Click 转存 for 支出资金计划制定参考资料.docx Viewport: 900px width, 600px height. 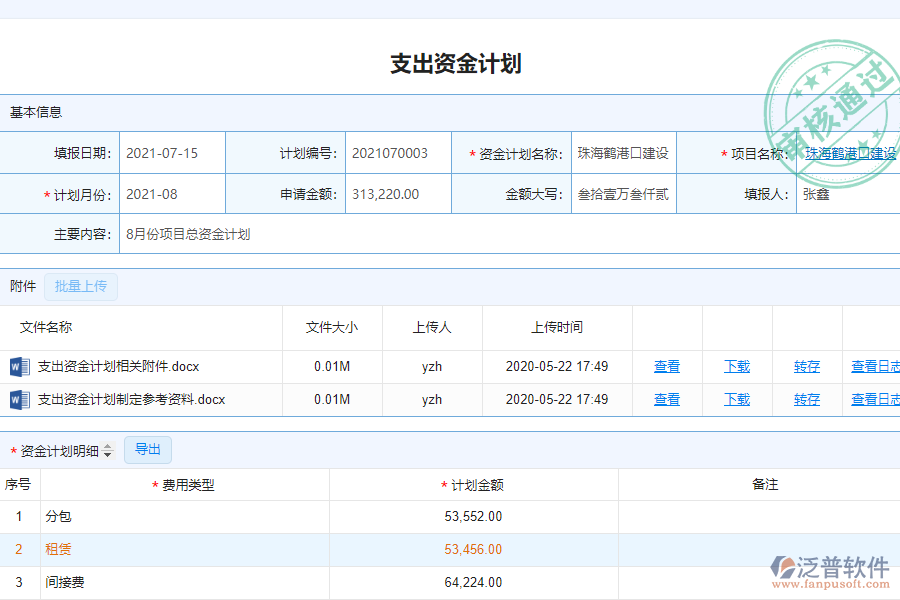tap(806, 399)
